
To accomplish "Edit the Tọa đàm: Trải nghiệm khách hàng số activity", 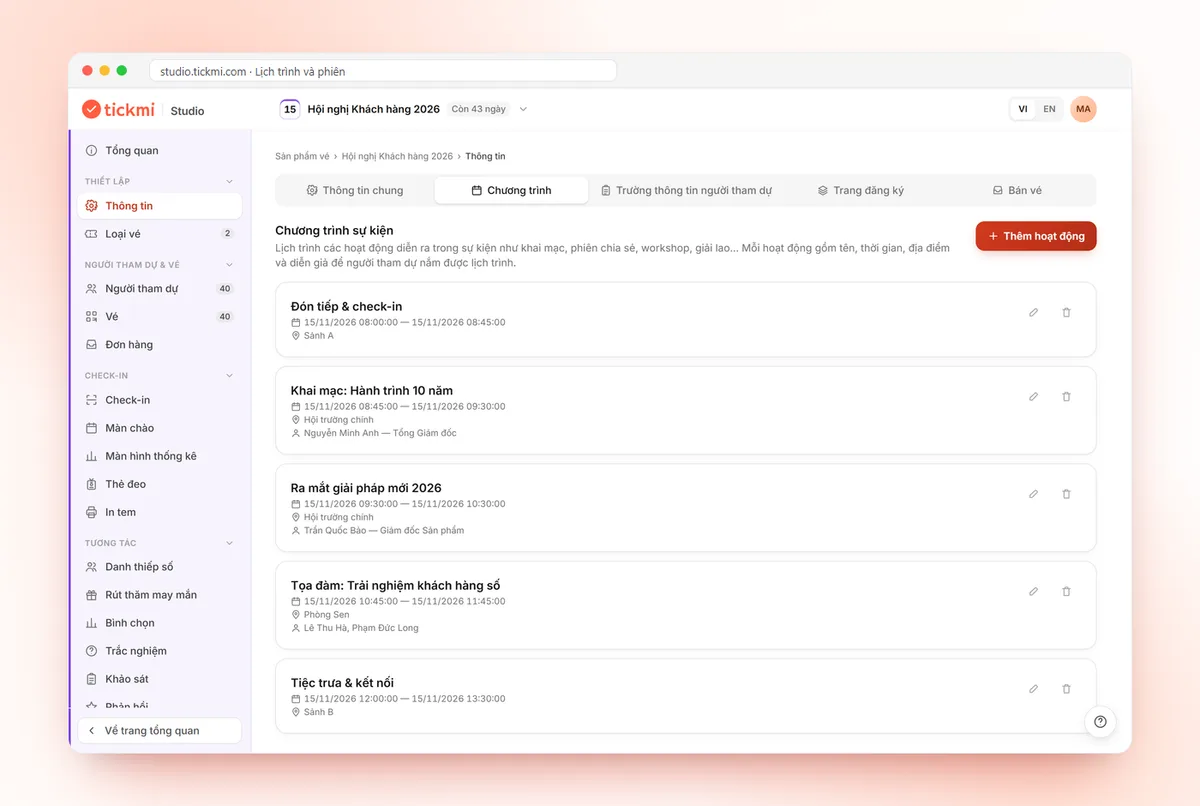I will 1033,591.
